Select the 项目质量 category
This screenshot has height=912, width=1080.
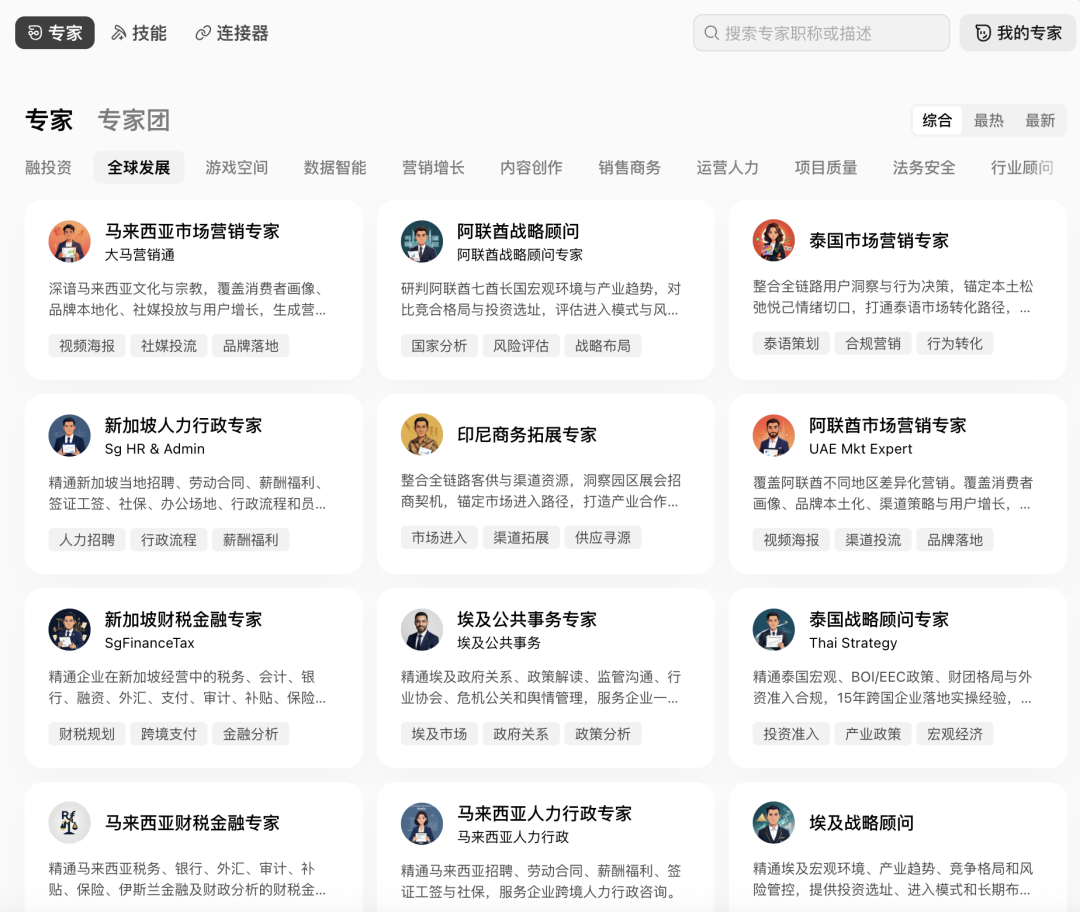tap(826, 167)
